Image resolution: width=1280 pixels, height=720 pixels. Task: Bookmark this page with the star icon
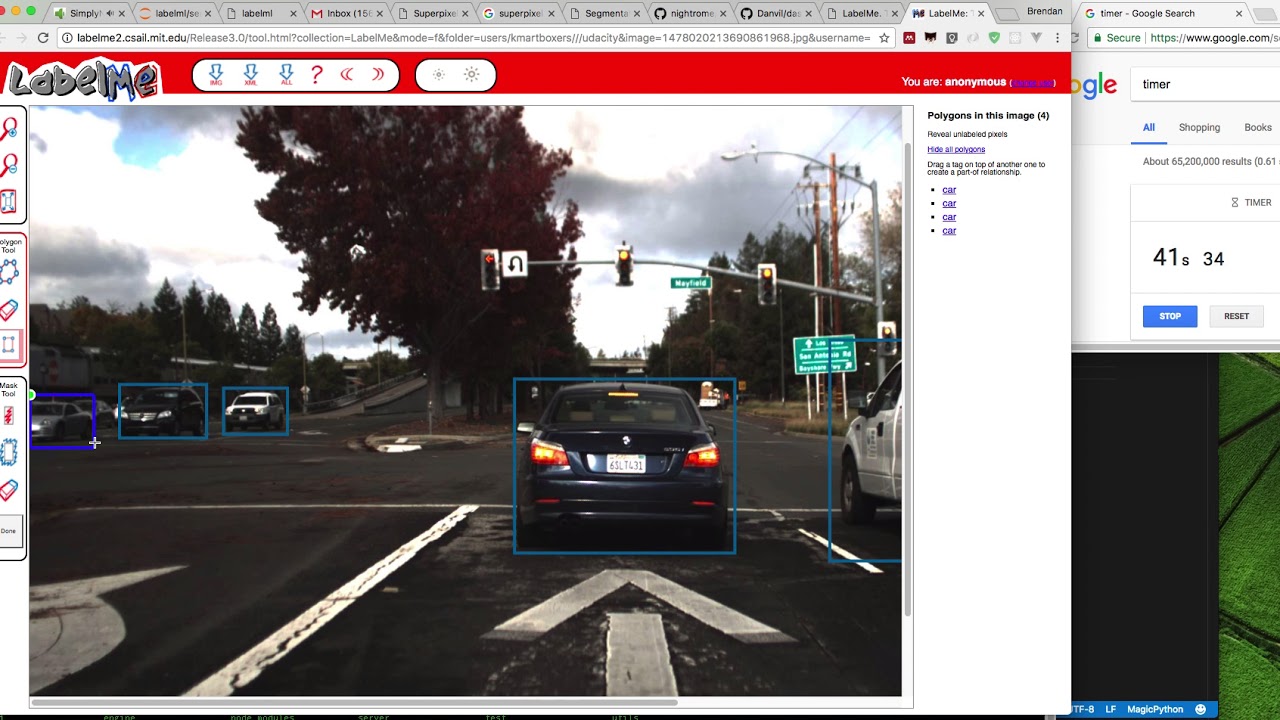pyautogui.click(x=884, y=38)
